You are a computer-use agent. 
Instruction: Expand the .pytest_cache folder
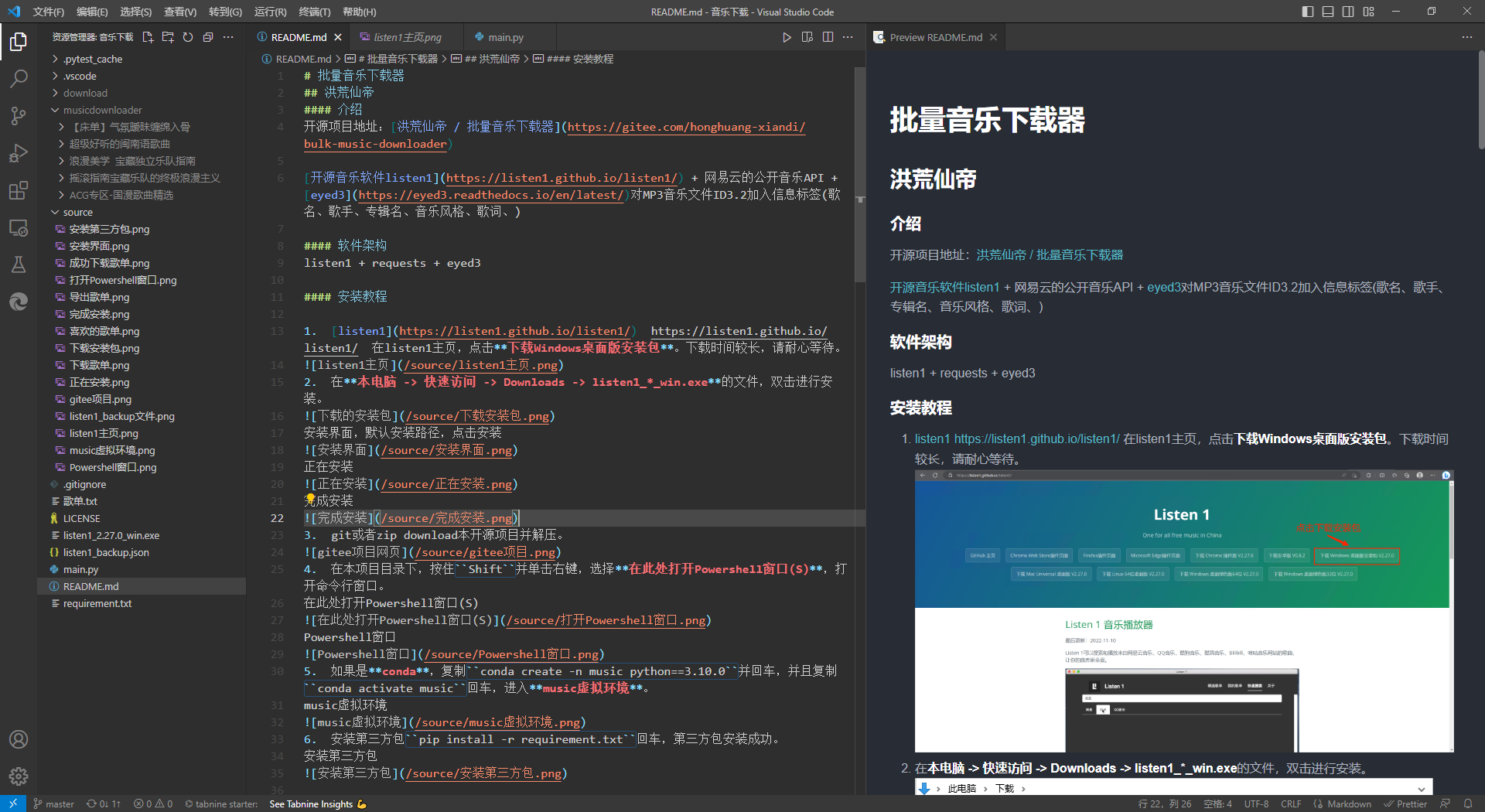click(142, 59)
